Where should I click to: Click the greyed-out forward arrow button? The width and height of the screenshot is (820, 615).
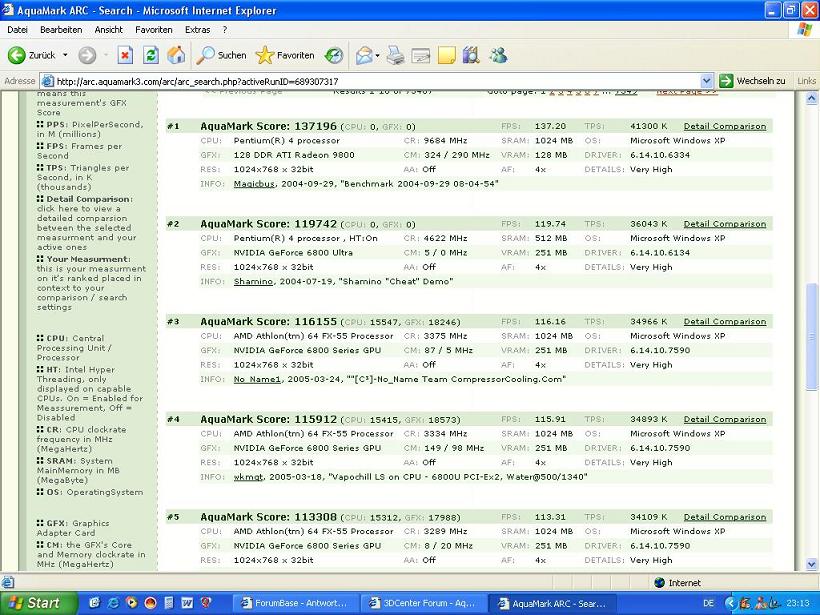click(x=87, y=55)
